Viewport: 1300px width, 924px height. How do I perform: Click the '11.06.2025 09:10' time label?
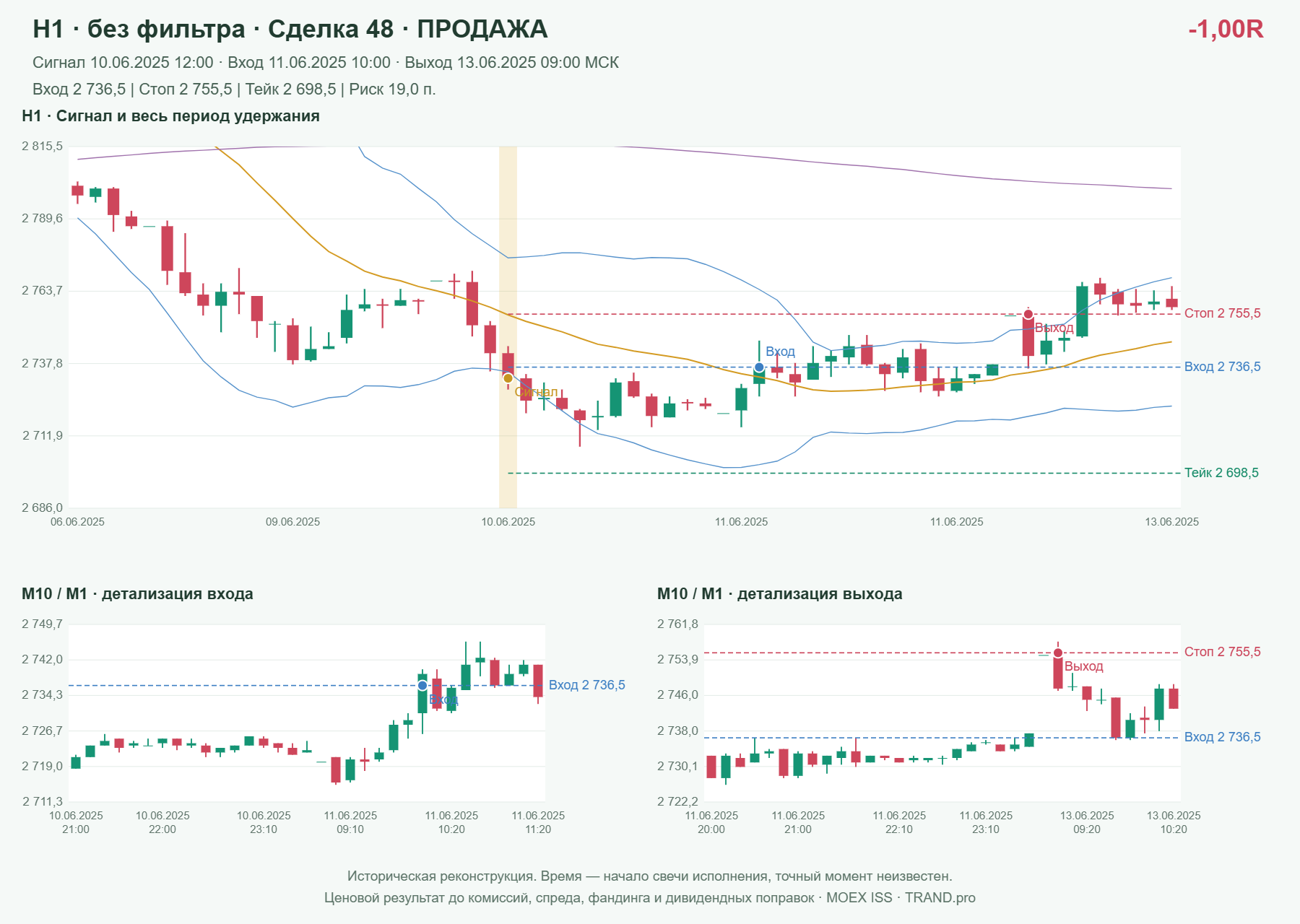pos(350,822)
